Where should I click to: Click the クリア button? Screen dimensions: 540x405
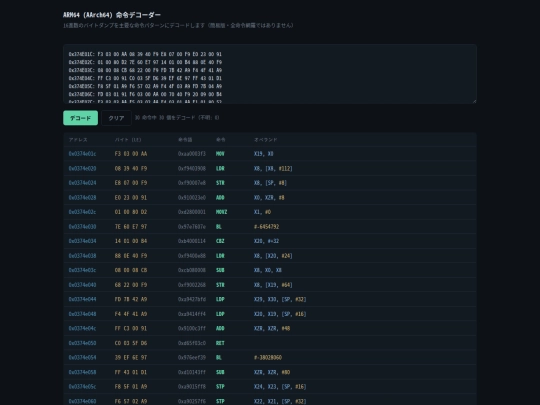[116, 118]
